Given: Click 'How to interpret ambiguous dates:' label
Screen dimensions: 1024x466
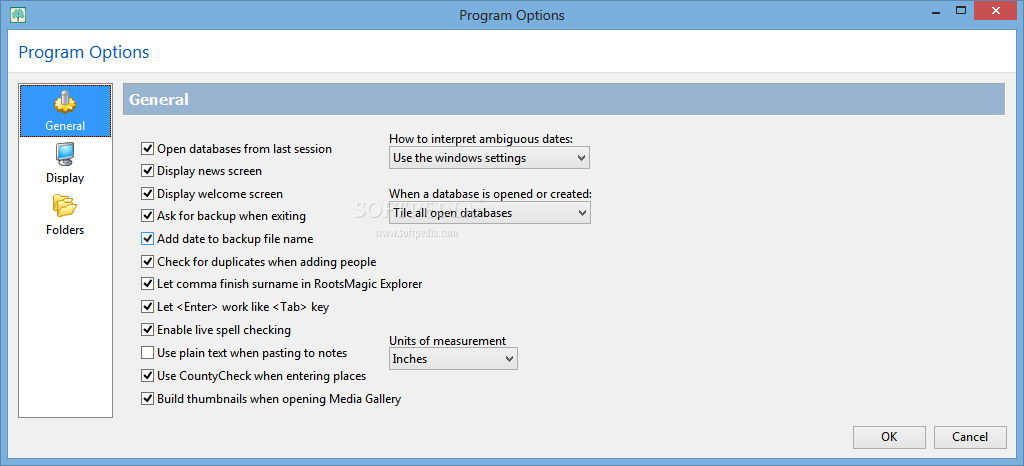Looking at the screenshot, I should point(481,138).
